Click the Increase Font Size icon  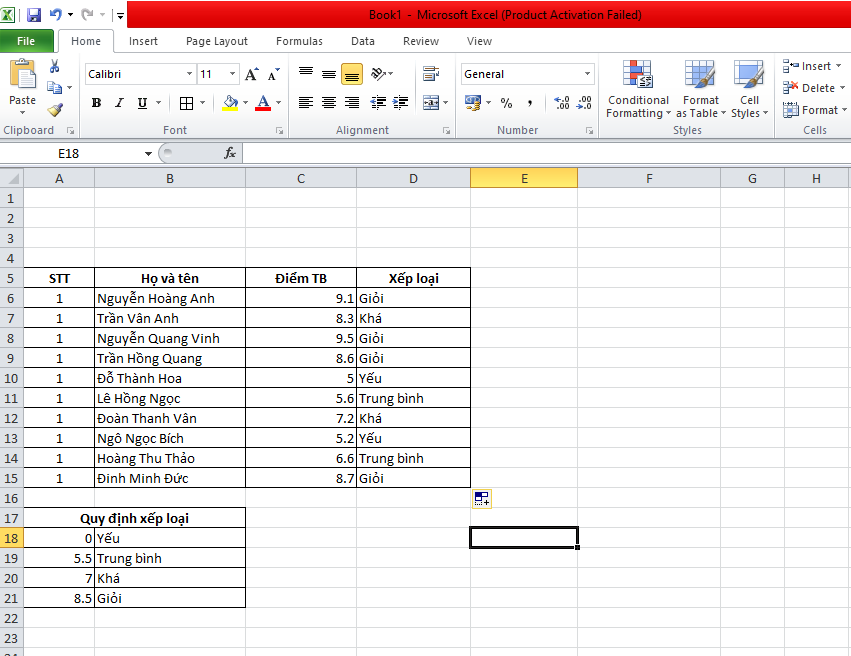click(251, 74)
